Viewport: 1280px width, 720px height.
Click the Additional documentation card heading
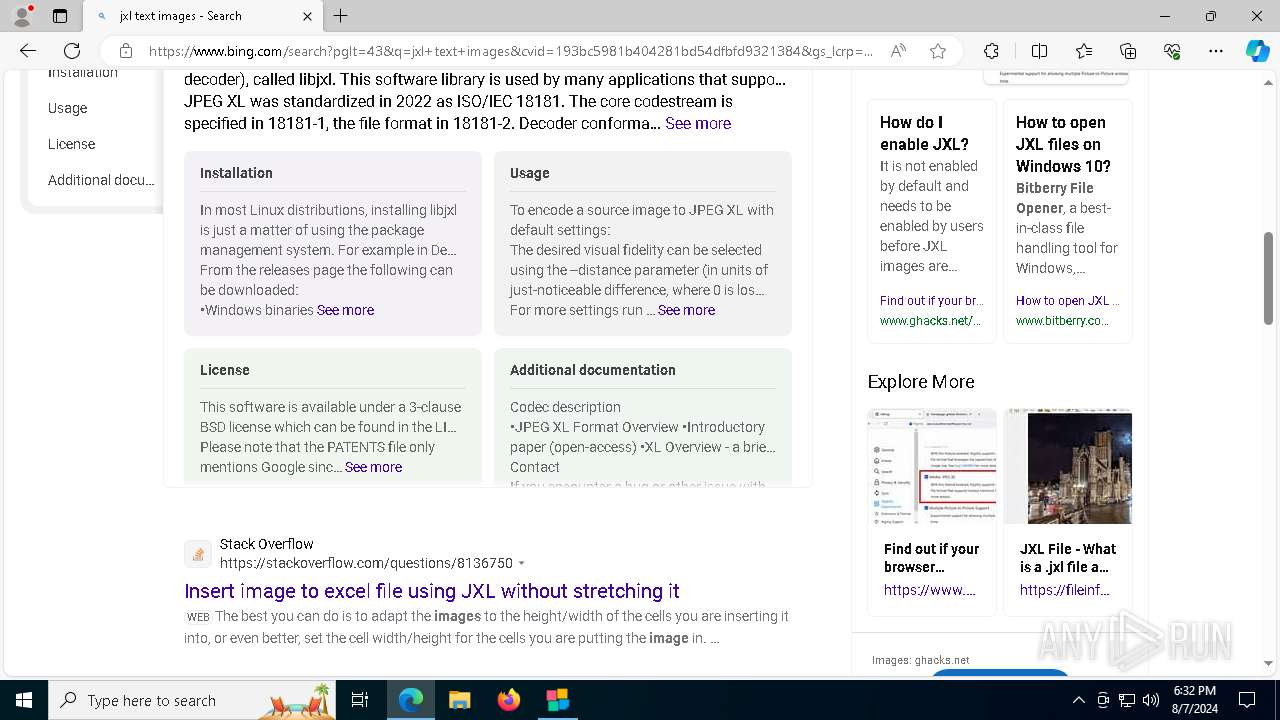coord(593,370)
